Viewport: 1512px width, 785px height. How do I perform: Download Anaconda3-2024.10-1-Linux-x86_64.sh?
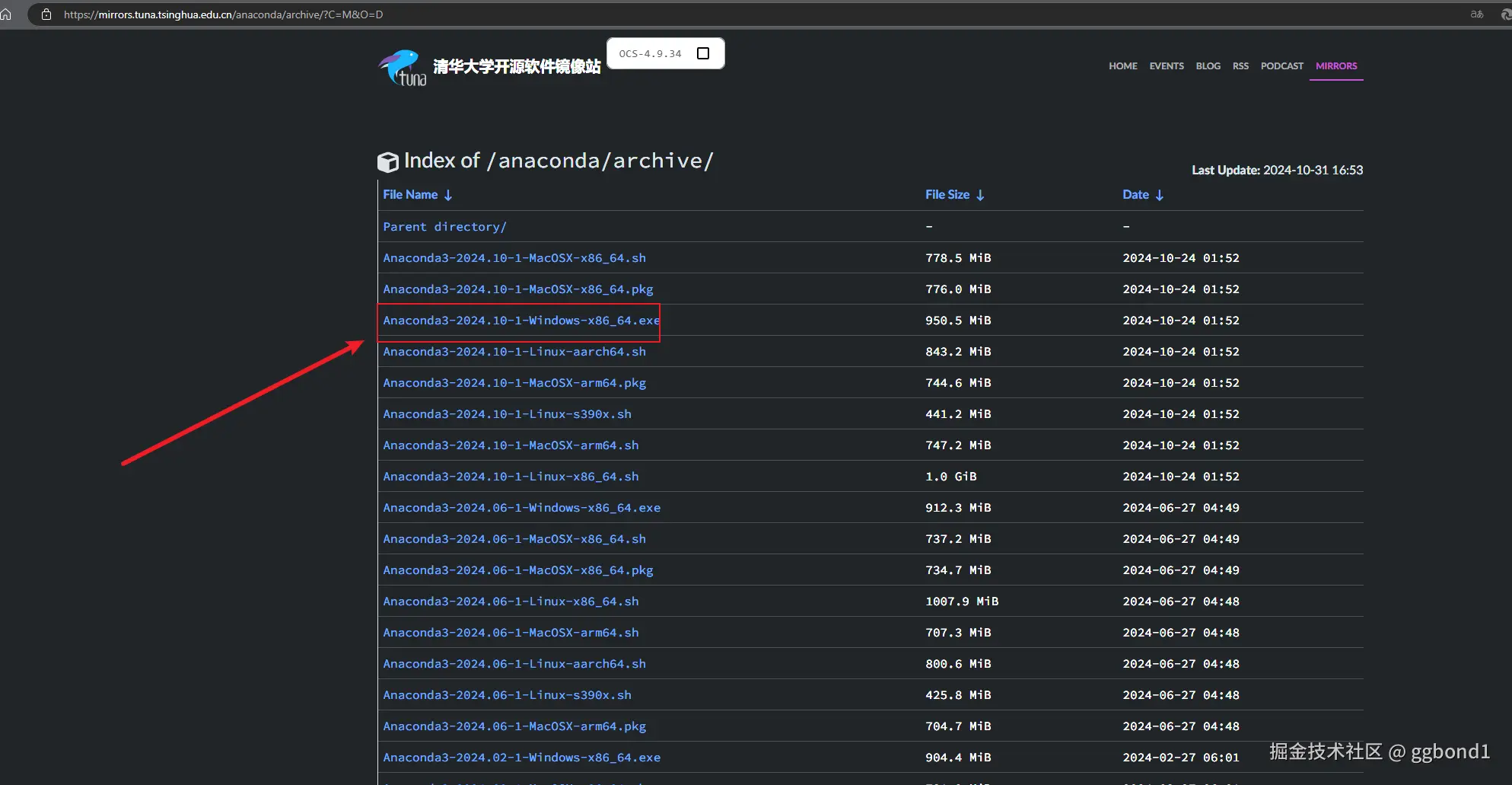pos(511,477)
